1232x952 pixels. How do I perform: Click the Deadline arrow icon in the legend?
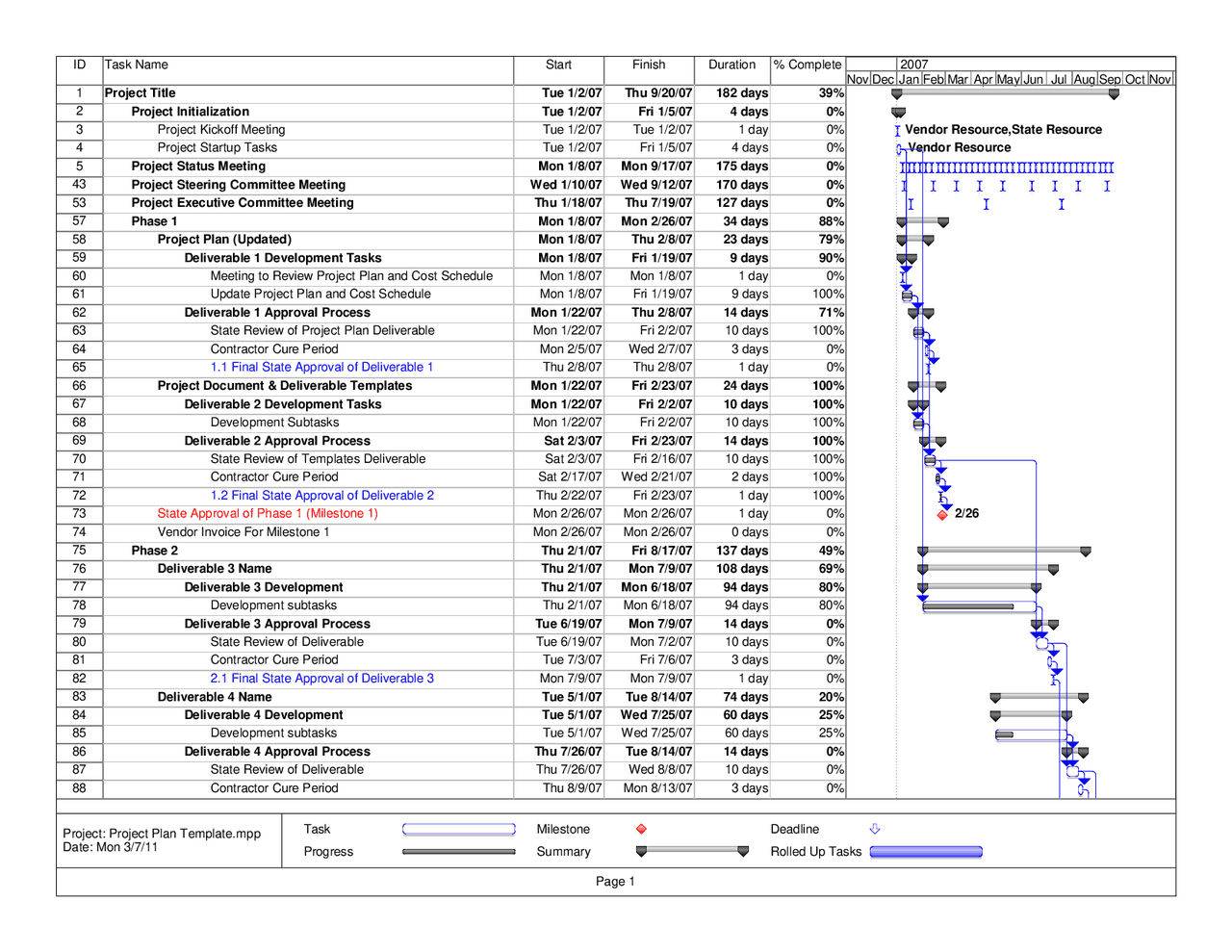pos(874,829)
